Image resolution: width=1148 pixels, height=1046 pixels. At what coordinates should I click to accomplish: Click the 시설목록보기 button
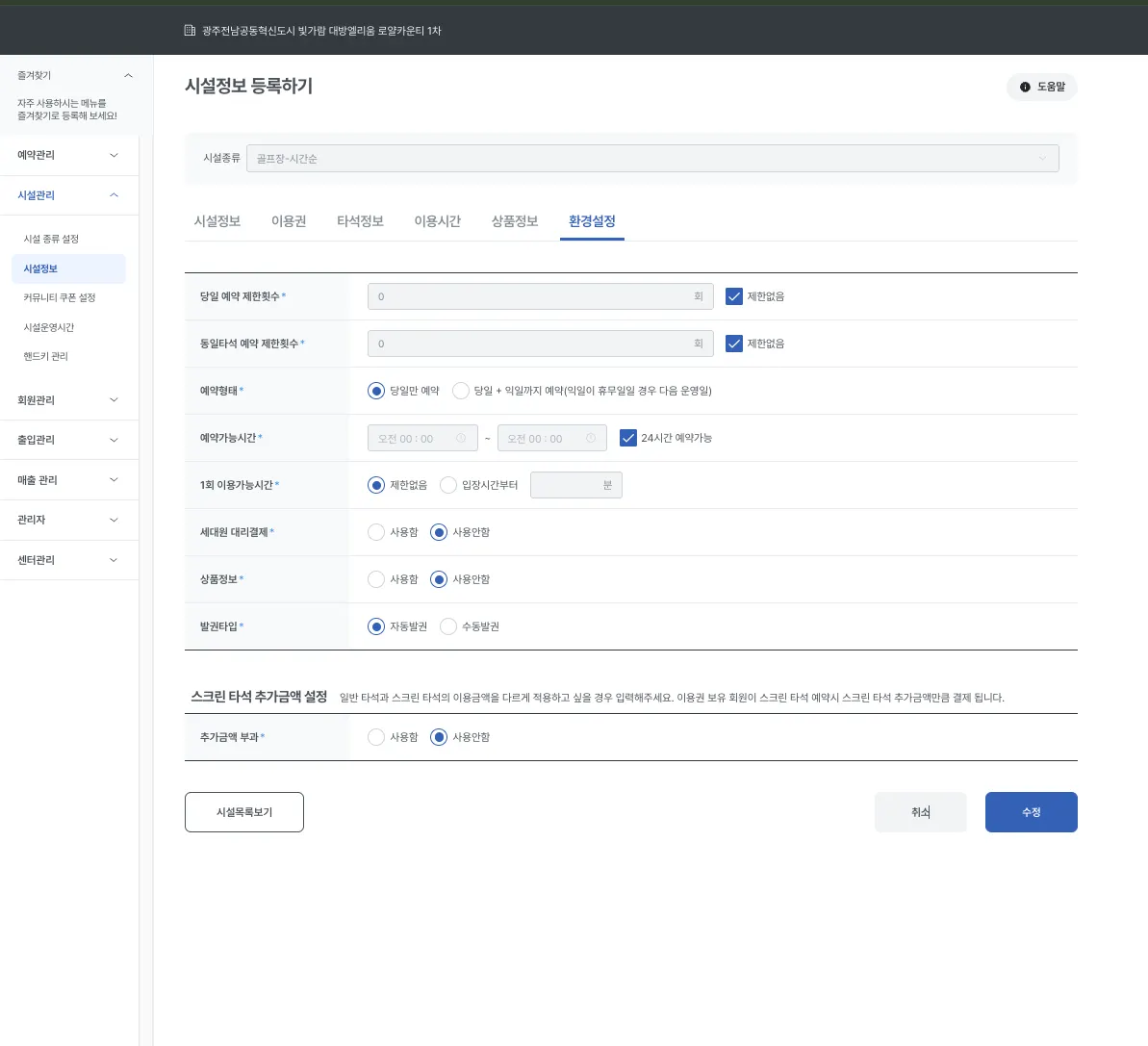pyautogui.click(x=243, y=812)
